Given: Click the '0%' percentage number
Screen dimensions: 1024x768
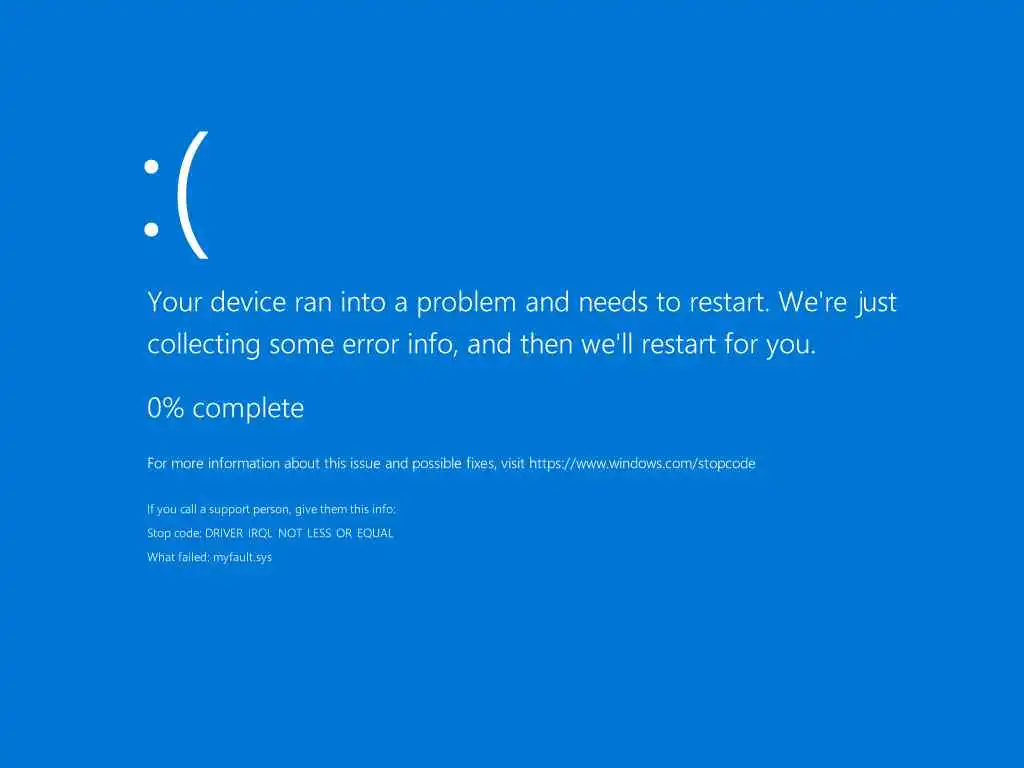Looking at the screenshot, I should pos(165,408).
